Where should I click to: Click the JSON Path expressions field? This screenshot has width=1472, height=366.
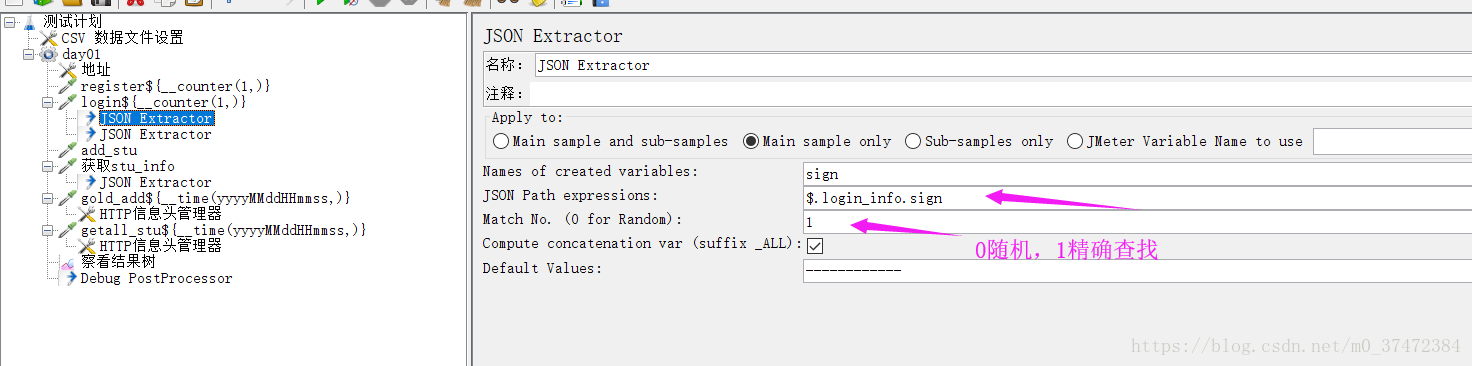[1137, 198]
